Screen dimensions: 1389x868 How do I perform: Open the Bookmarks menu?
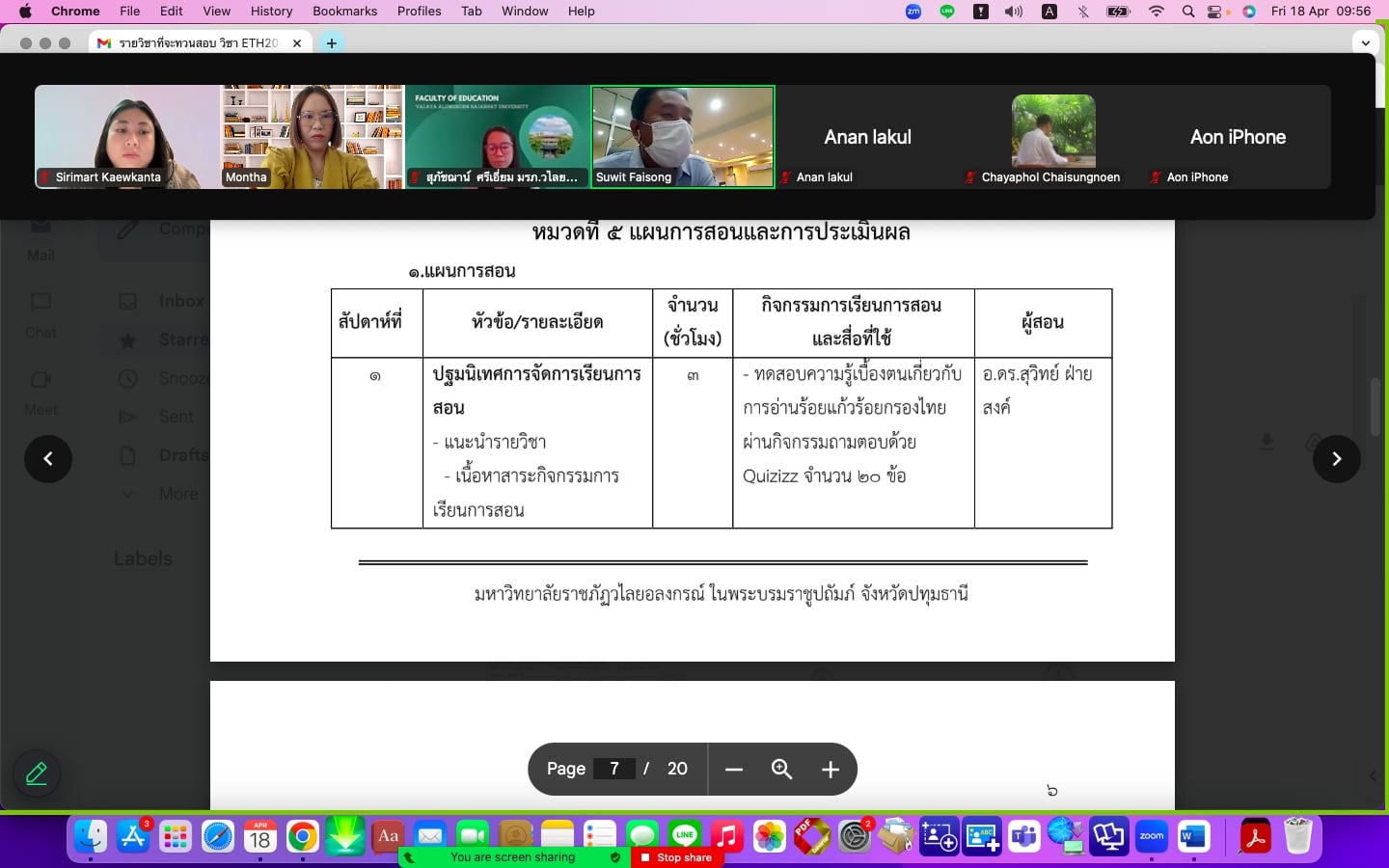[344, 12]
